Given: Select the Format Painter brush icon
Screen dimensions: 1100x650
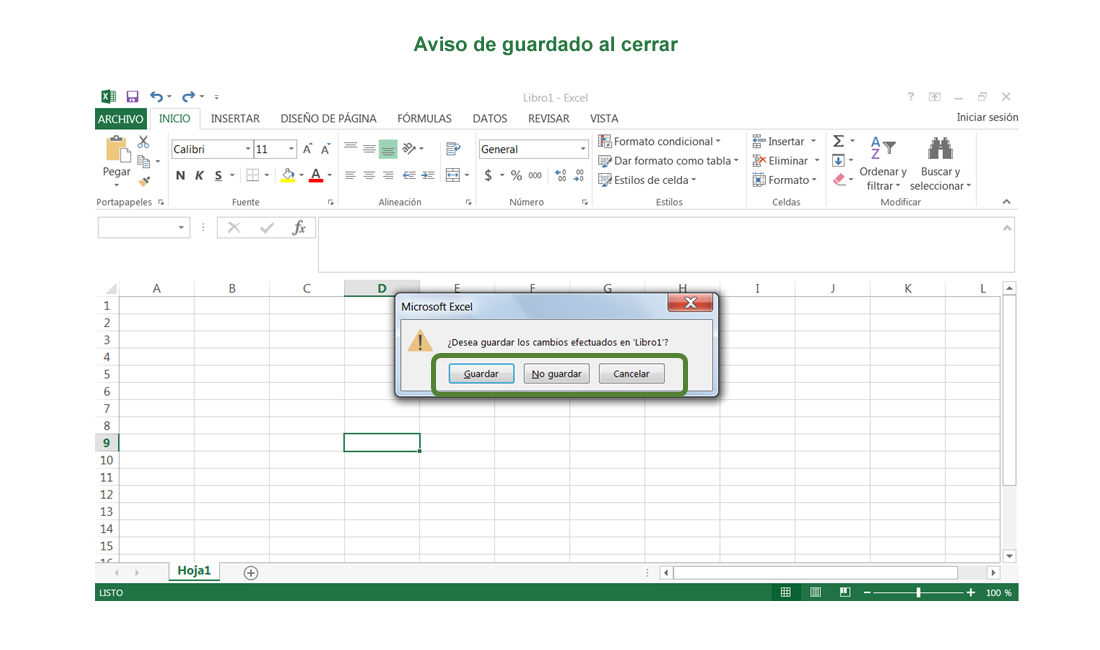Looking at the screenshot, I should pos(145,181).
